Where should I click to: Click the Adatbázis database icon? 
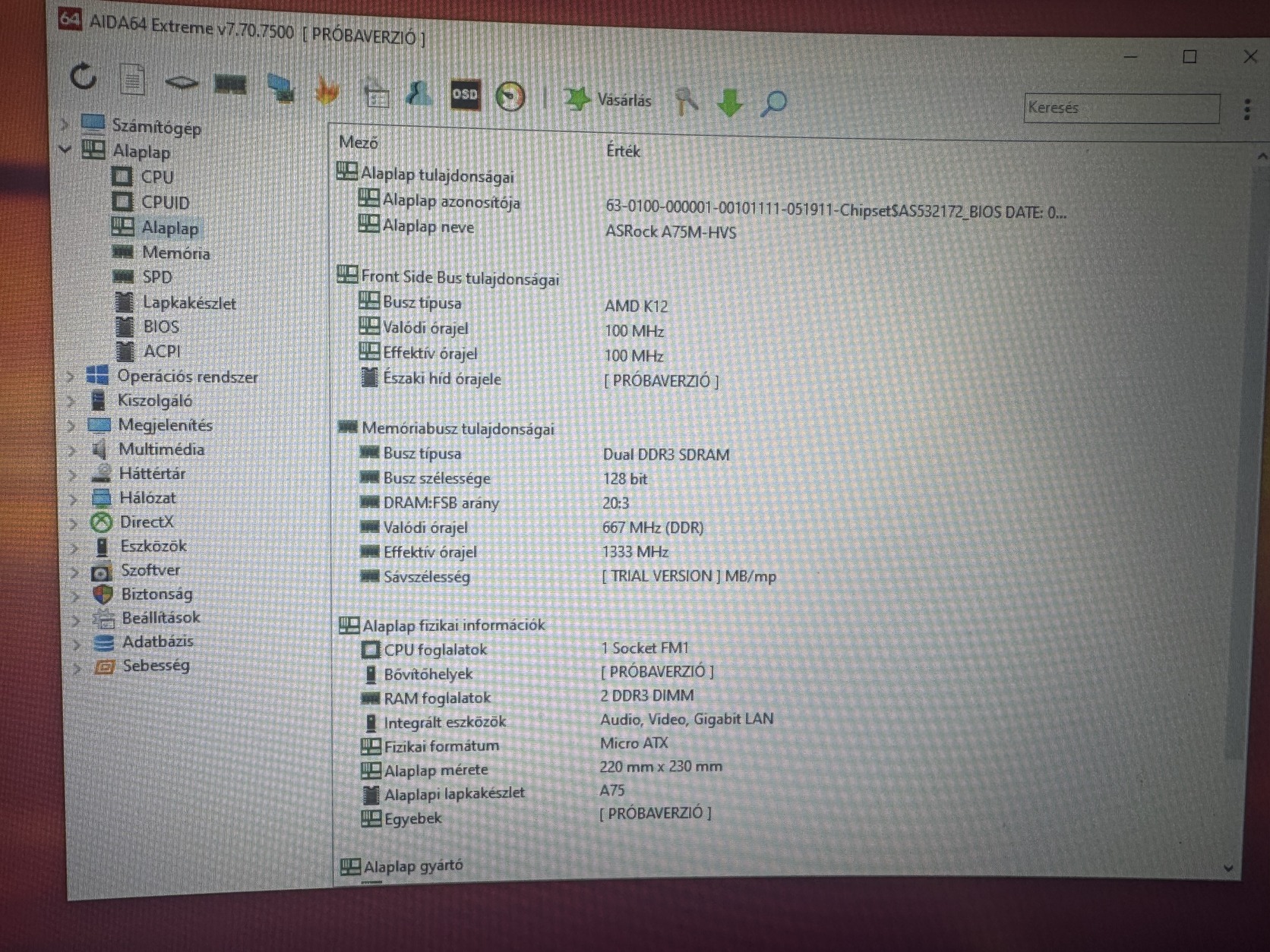[x=103, y=641]
